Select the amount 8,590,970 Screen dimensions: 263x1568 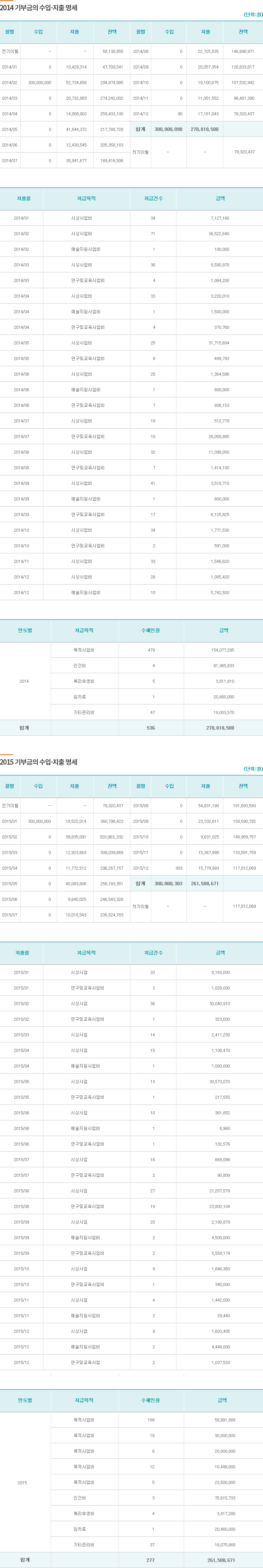220,265
